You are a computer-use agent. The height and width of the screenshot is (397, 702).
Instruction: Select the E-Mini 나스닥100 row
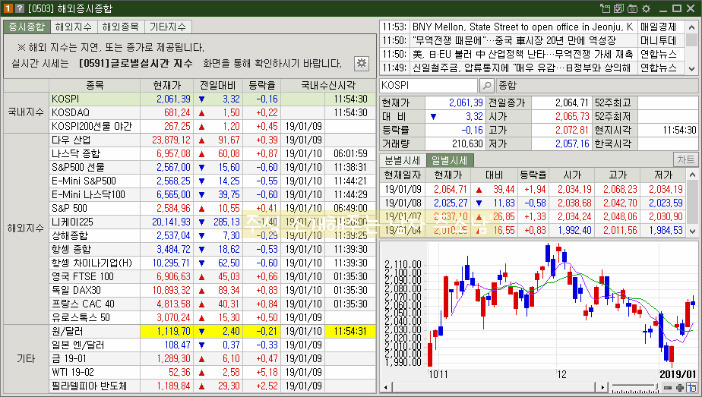(212, 194)
